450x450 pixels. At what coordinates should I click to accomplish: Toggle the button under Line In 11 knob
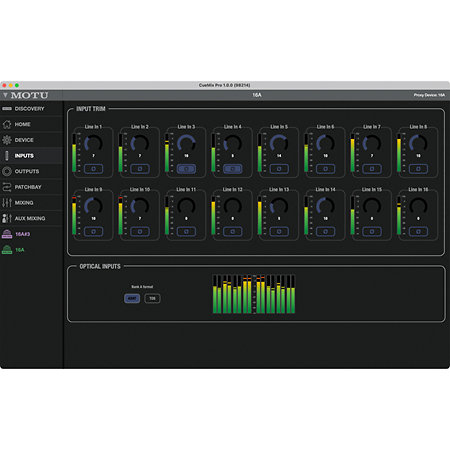[186, 231]
